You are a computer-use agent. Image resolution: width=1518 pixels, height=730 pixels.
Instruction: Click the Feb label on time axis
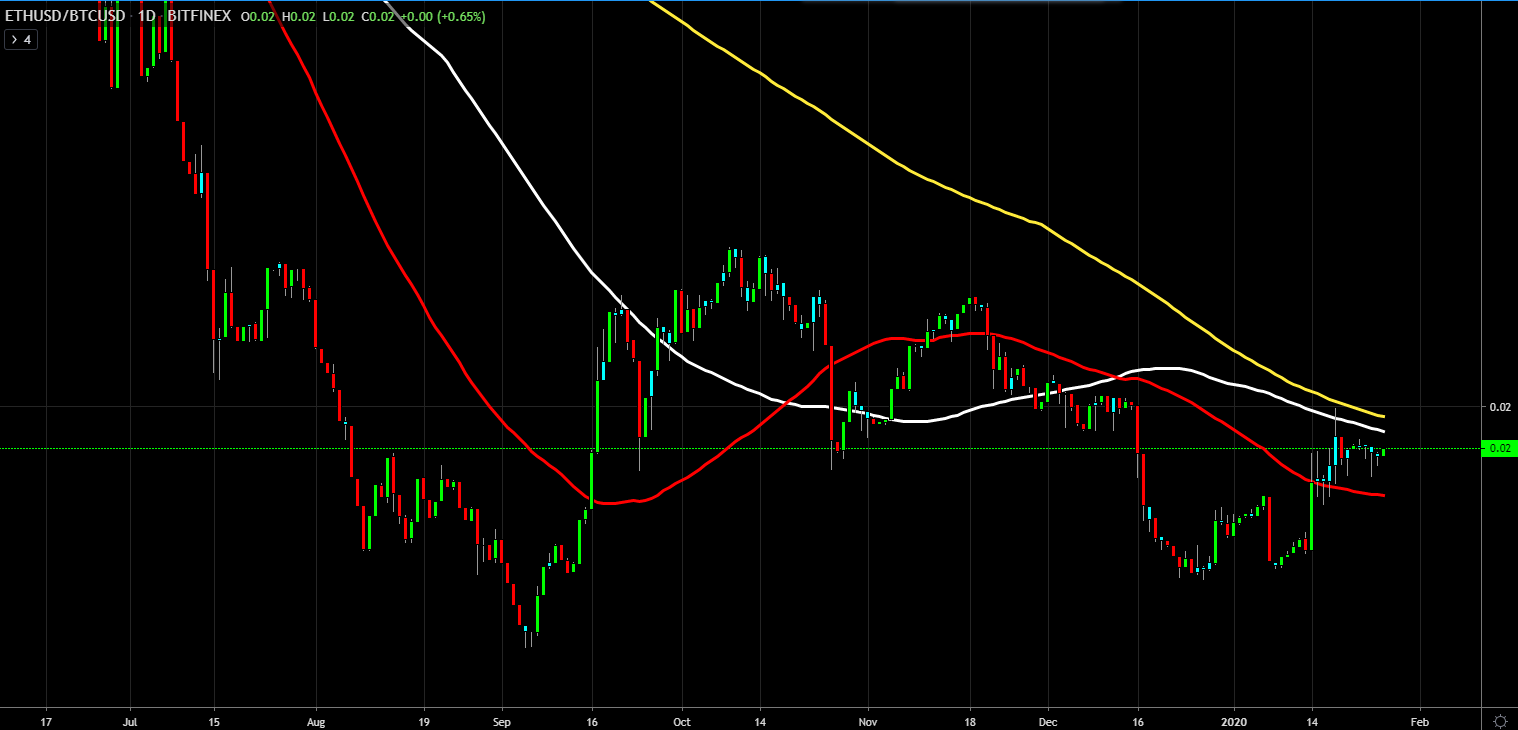1420,720
